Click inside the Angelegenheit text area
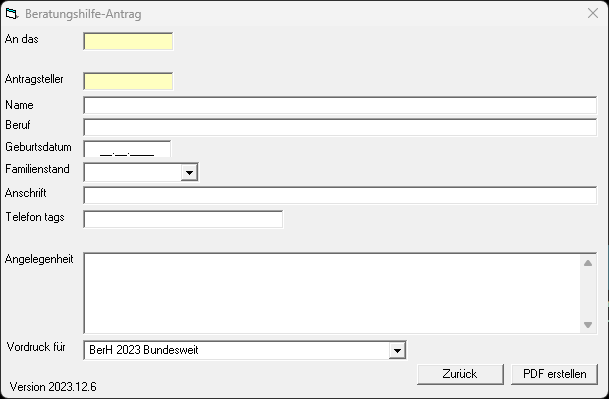The width and height of the screenshot is (609, 399). pos(332,293)
